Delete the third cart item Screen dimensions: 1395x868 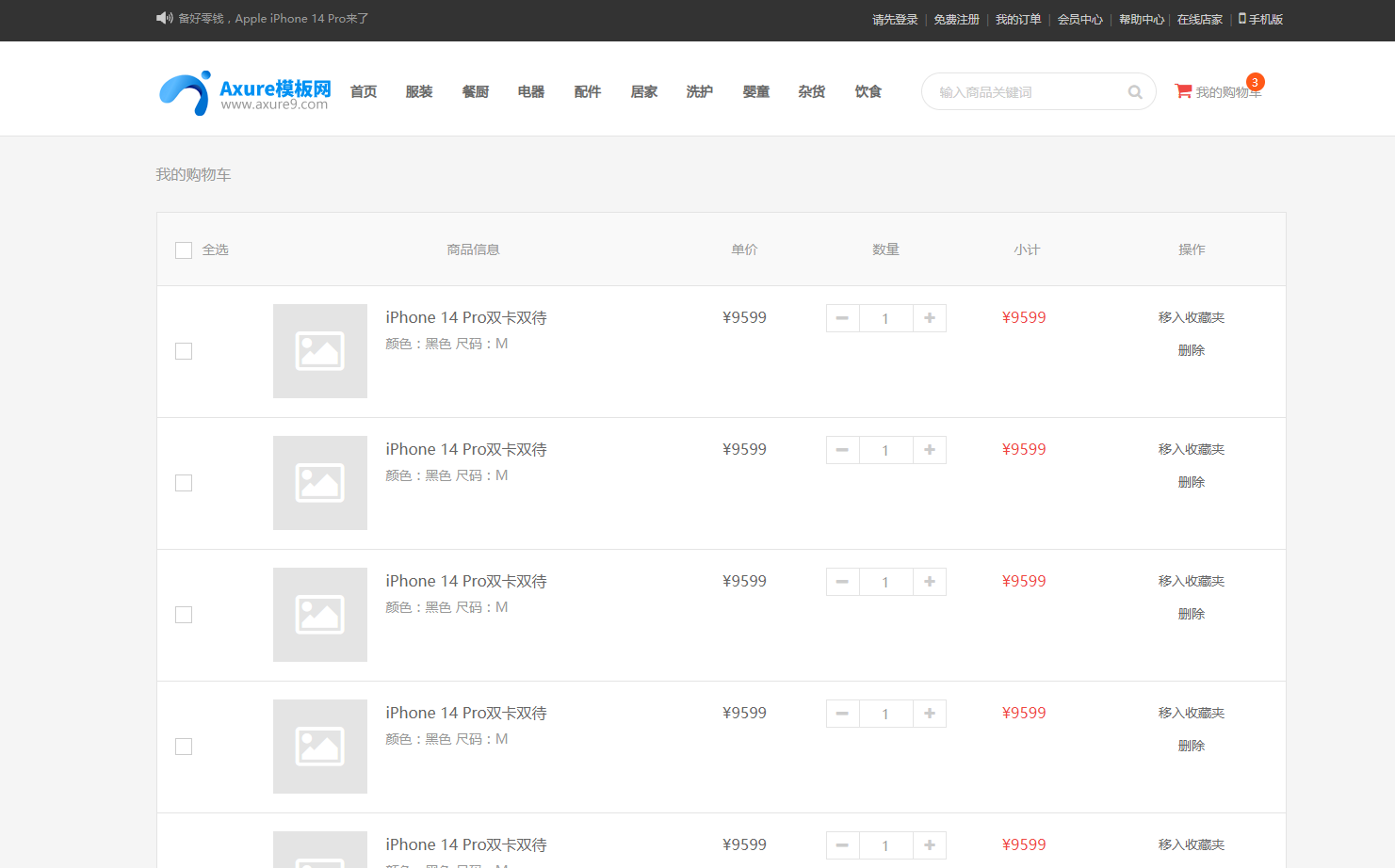point(1192,614)
